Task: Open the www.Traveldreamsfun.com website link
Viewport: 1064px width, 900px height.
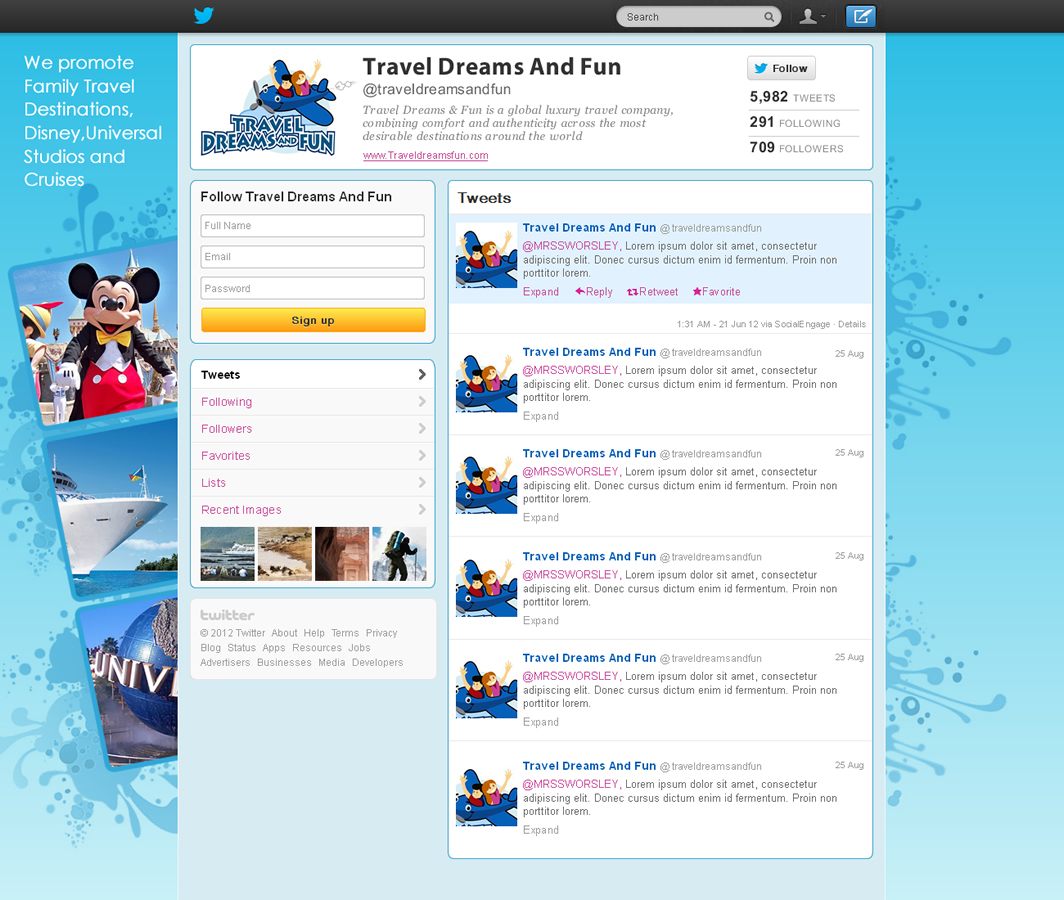Action: pos(425,155)
